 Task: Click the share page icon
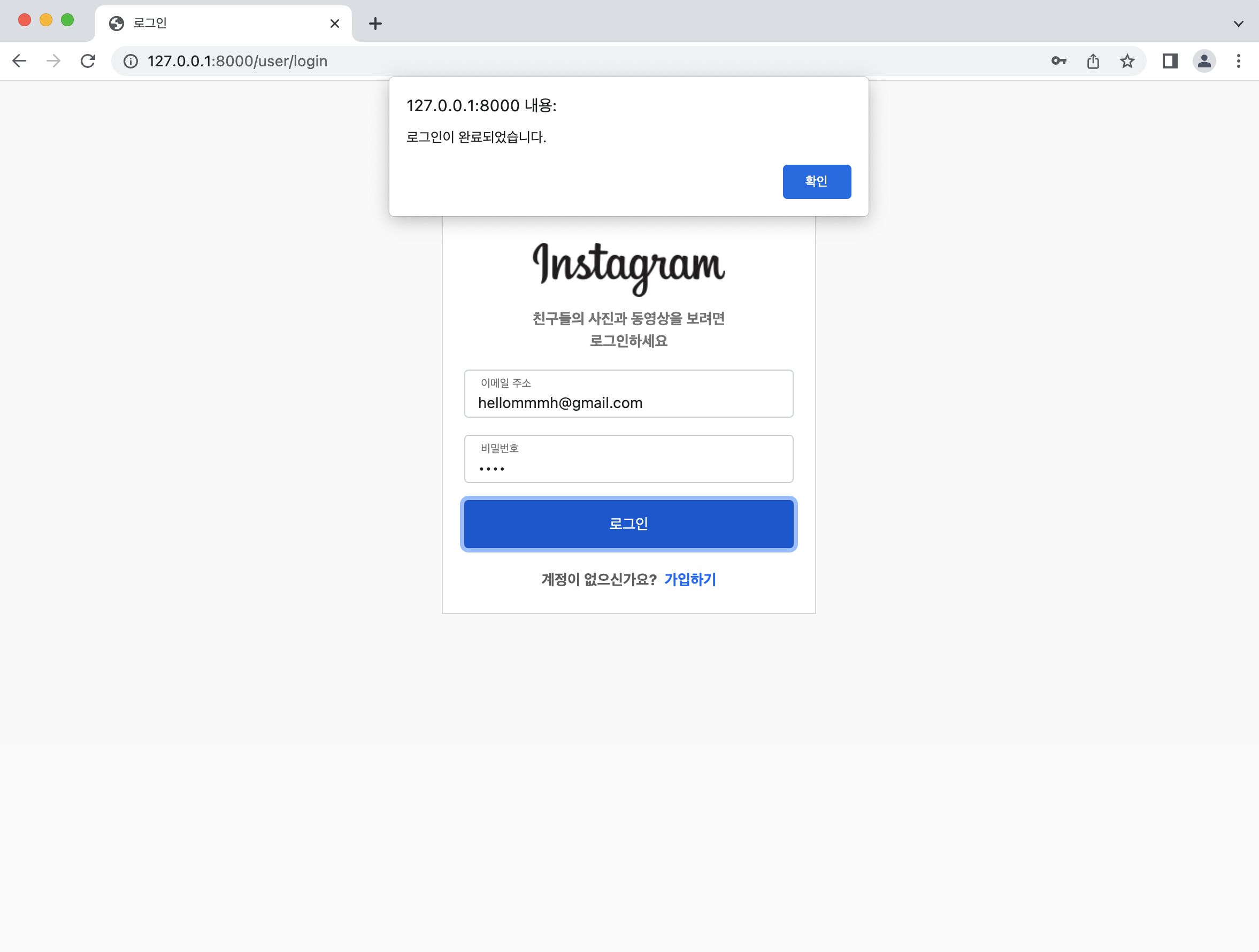(x=1093, y=61)
